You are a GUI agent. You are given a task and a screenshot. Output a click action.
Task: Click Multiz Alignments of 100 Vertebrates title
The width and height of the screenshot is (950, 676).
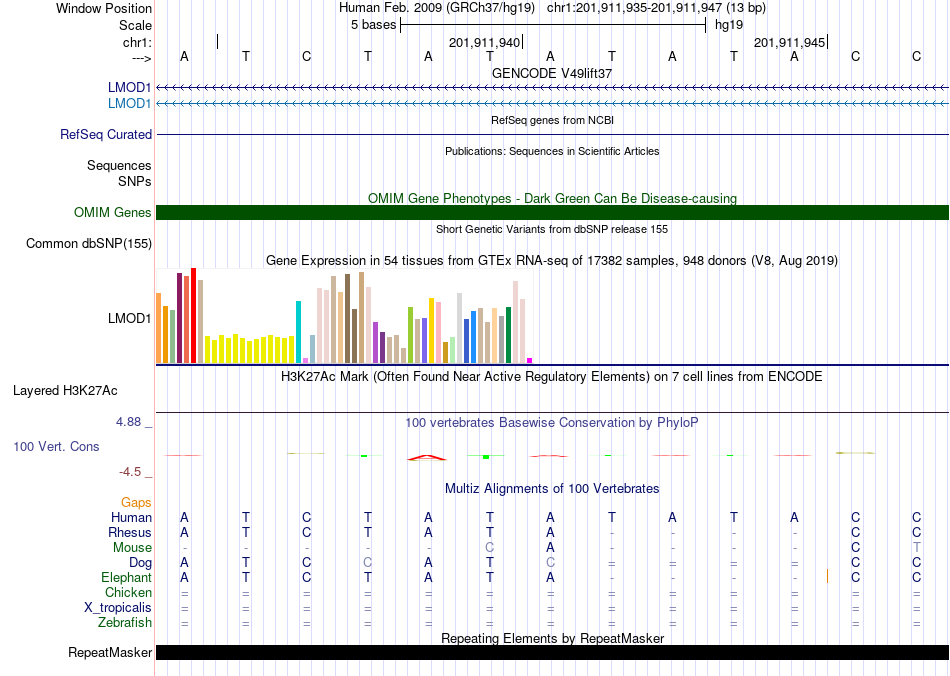pyautogui.click(x=552, y=488)
